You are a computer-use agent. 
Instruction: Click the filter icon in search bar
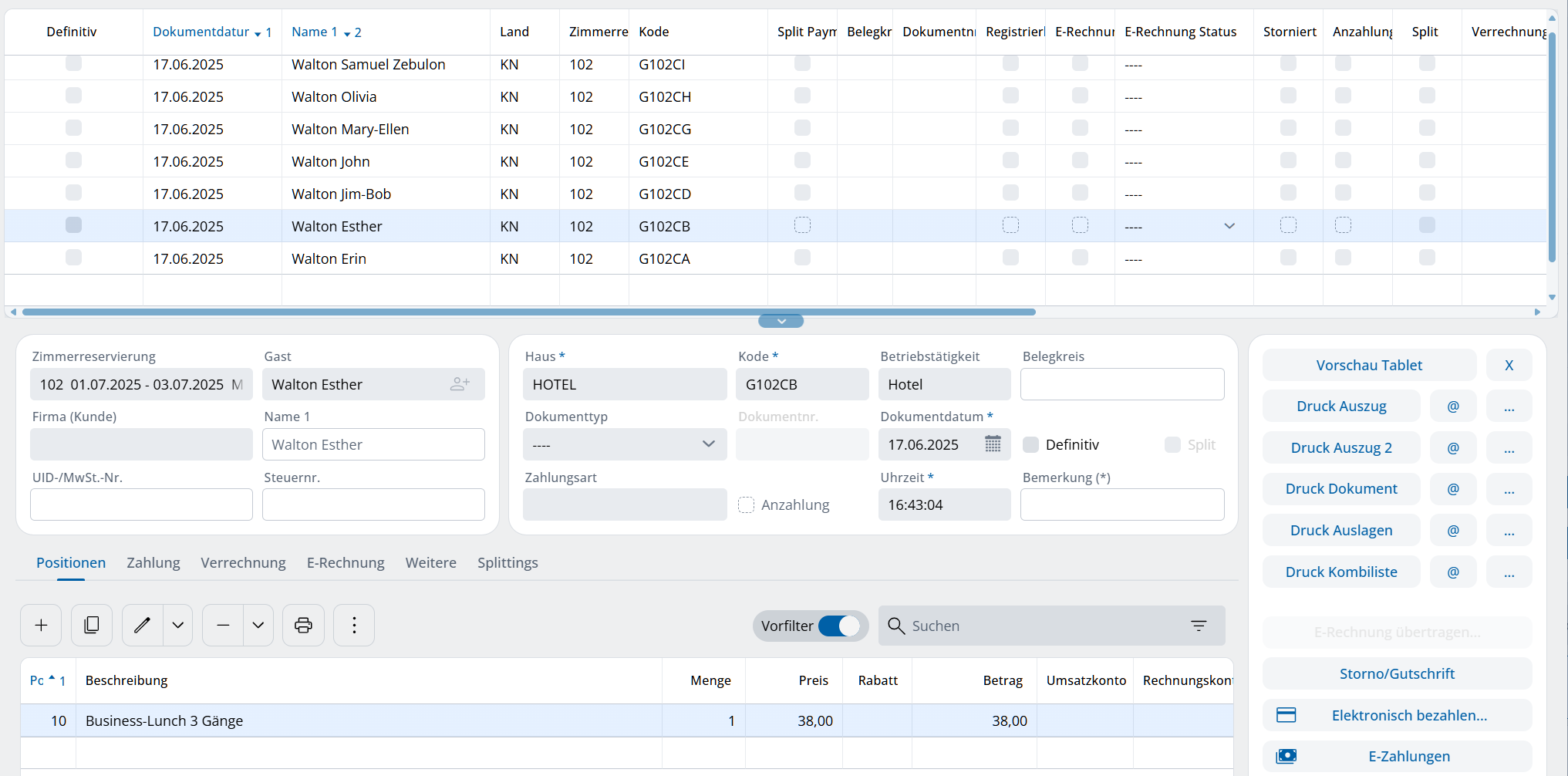[1198, 626]
